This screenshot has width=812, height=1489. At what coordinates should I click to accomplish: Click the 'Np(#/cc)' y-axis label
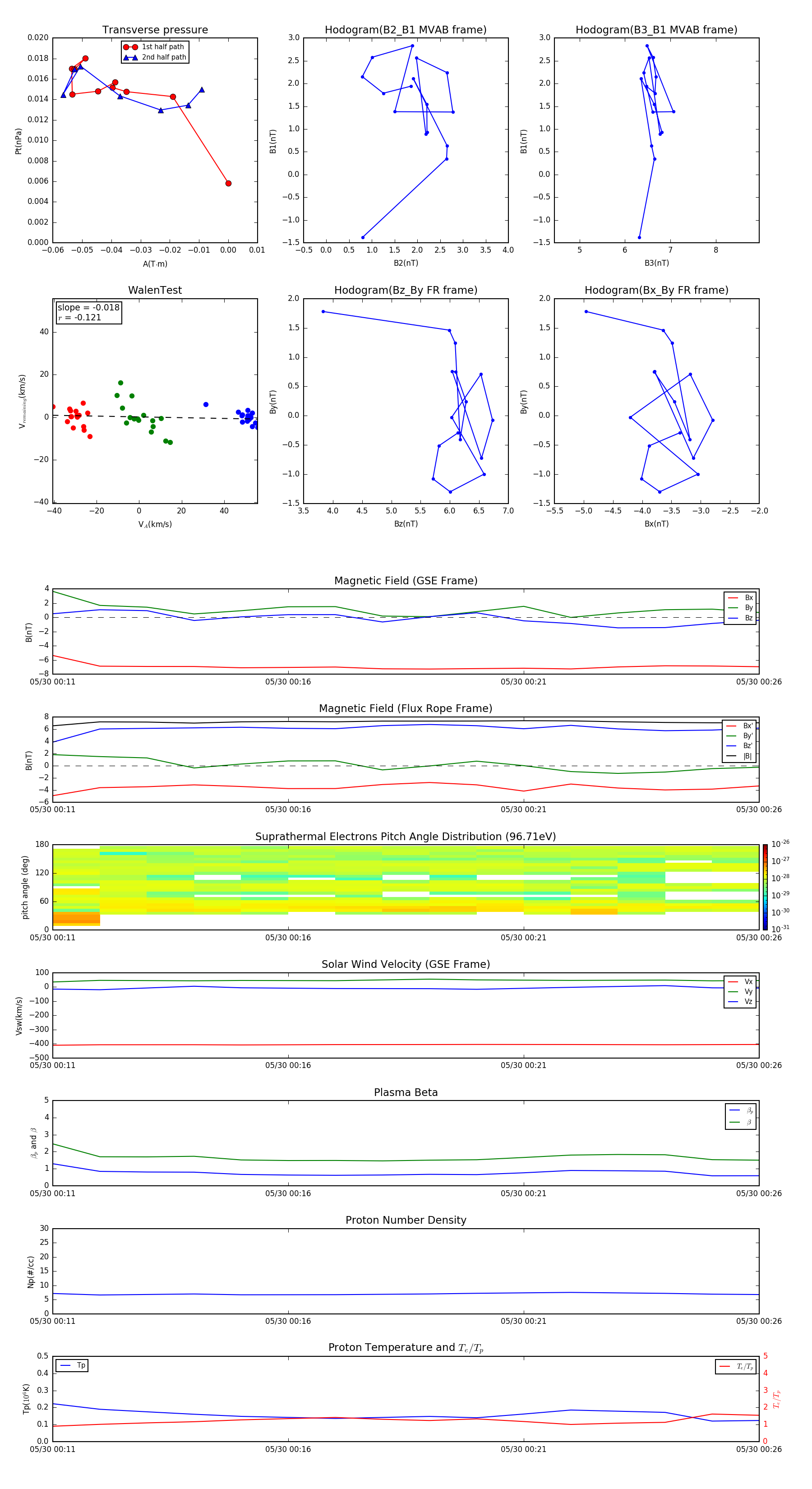[x=31, y=1272]
